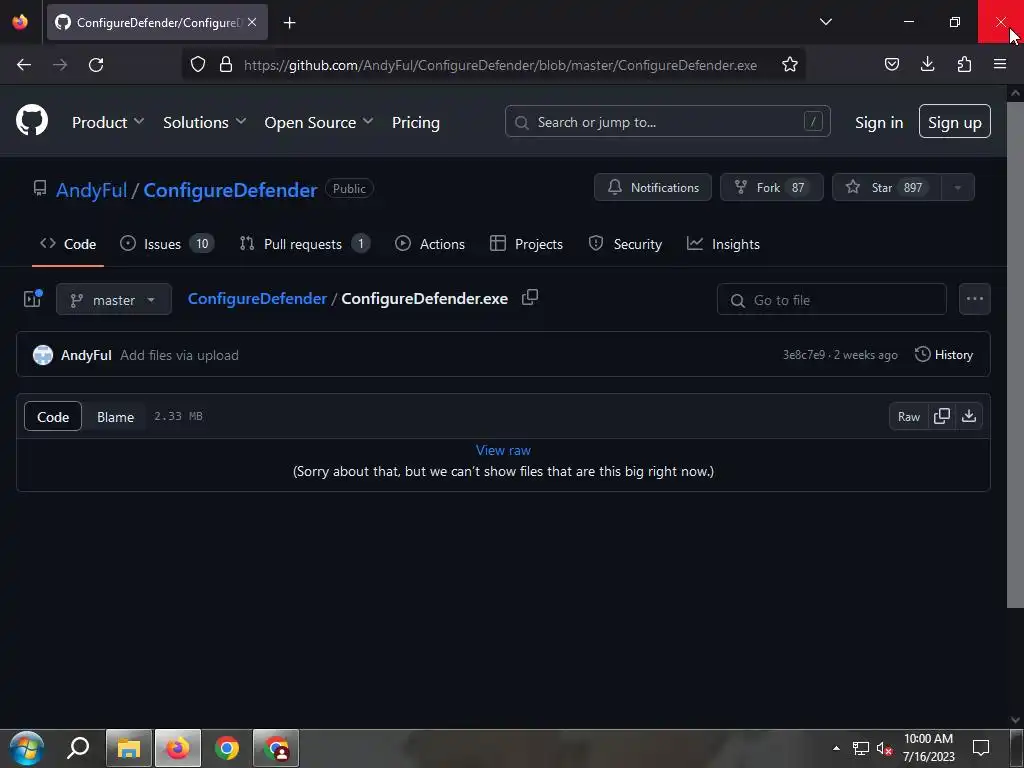Open the Save to Pocket icon
Viewport: 1024px width, 768px height.
pyautogui.click(x=891, y=65)
